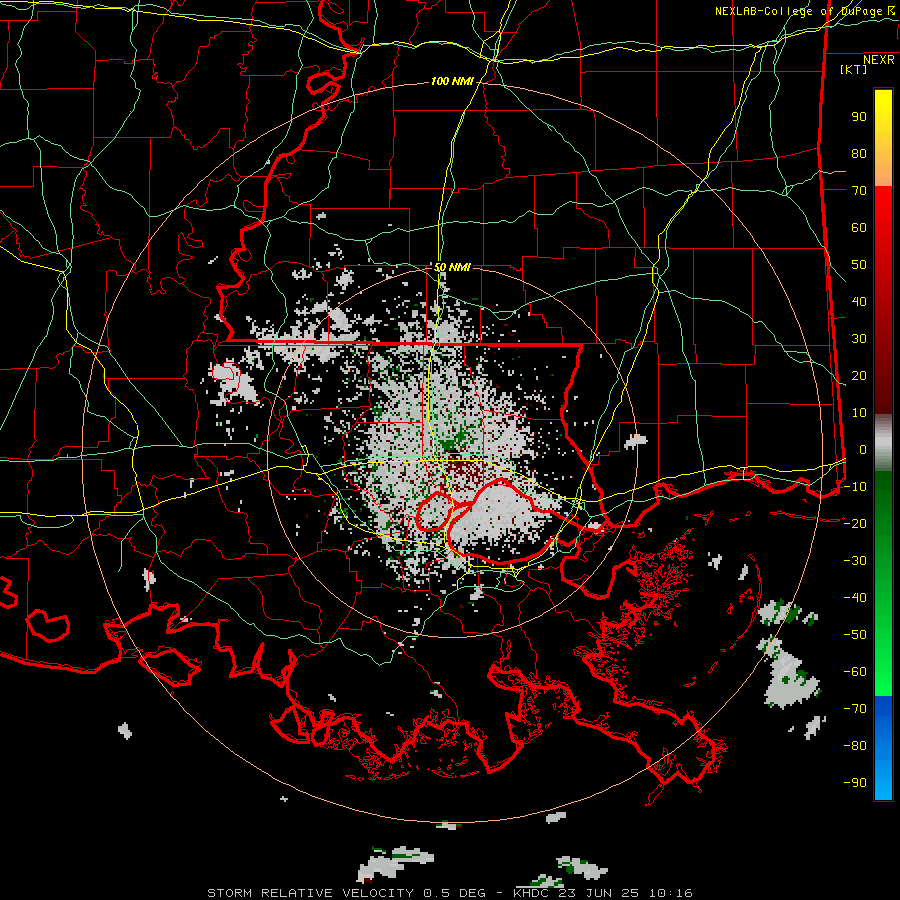
Task: Click the -30 value on velocity scale
Action: (x=855, y=561)
